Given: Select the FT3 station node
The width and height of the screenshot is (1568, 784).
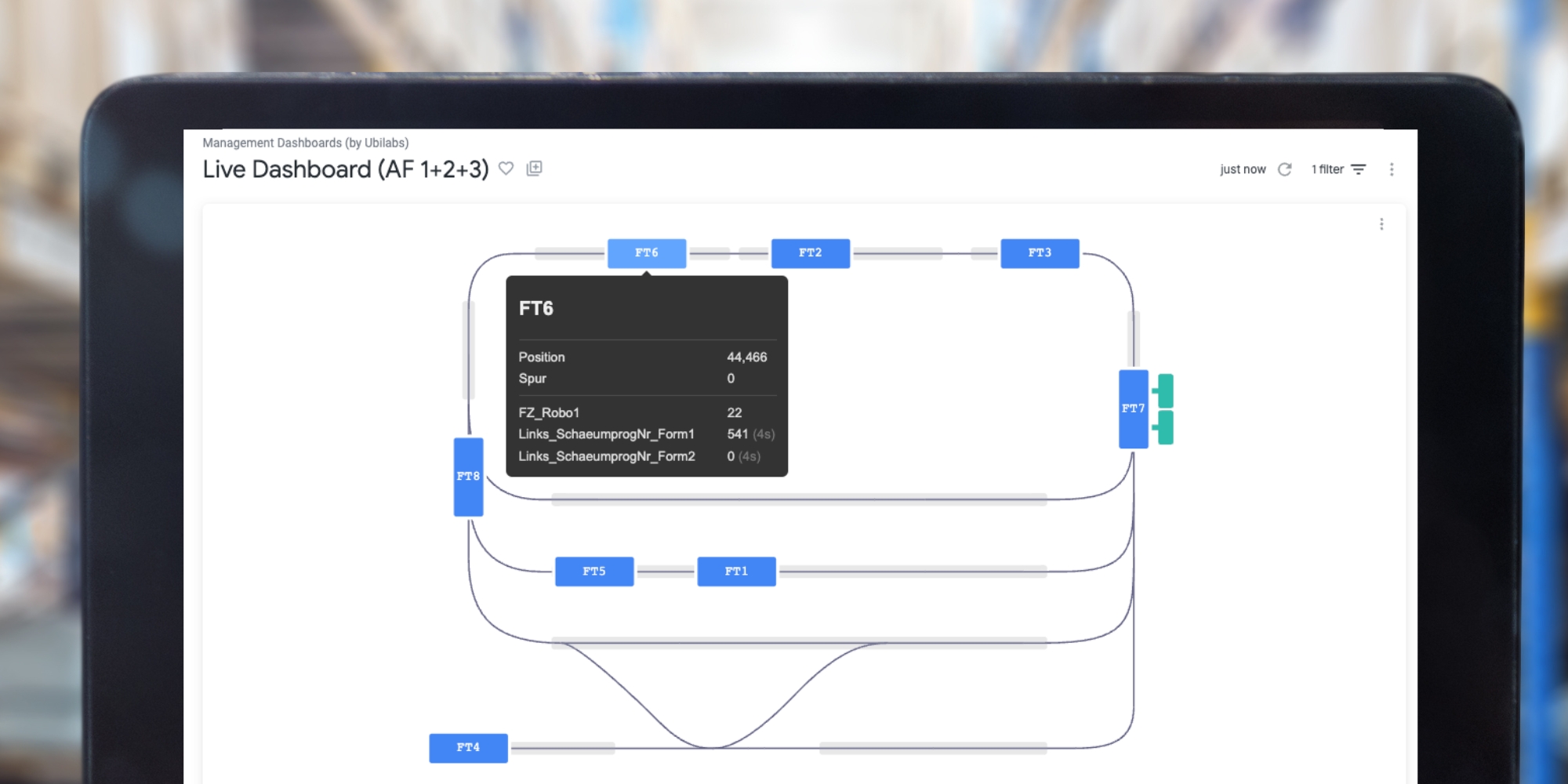Looking at the screenshot, I should [1040, 253].
